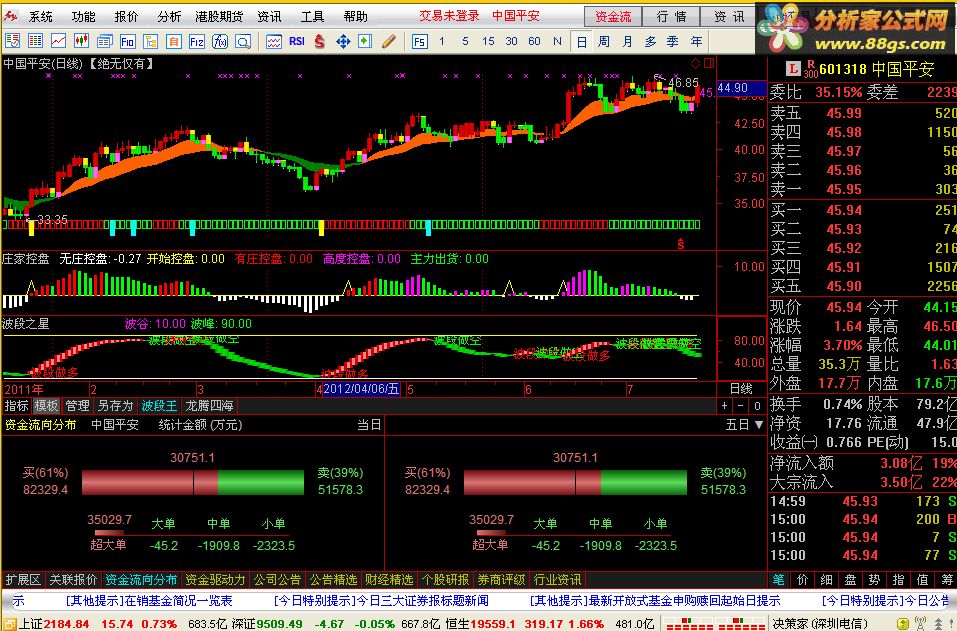Zoom in chart with plus button
This screenshot has width=957, height=631.
coord(724,406)
